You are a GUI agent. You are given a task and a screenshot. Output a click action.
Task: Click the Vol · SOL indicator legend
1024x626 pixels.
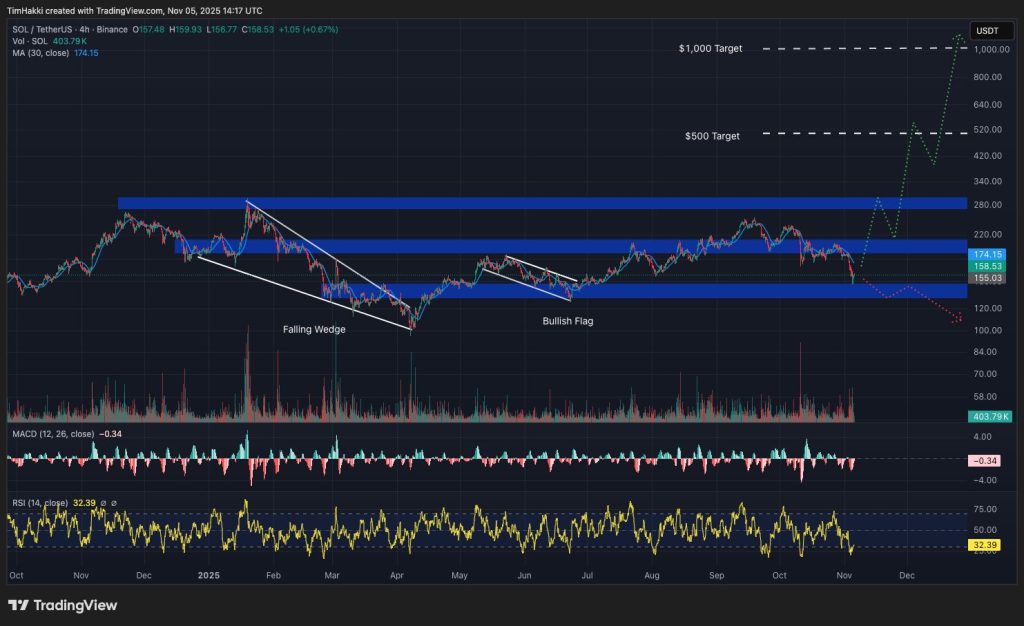pos(30,41)
